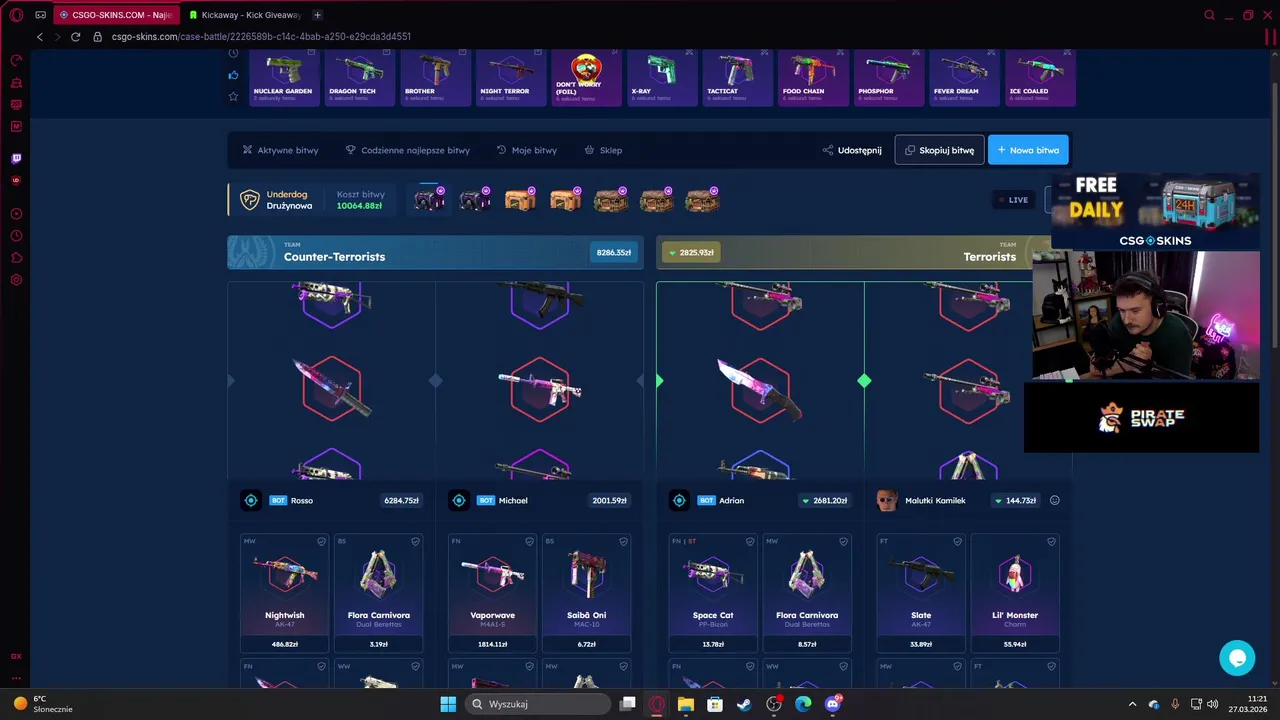Select the last wooden case in lineup
This screenshot has height=720, width=1280.
tap(702, 200)
